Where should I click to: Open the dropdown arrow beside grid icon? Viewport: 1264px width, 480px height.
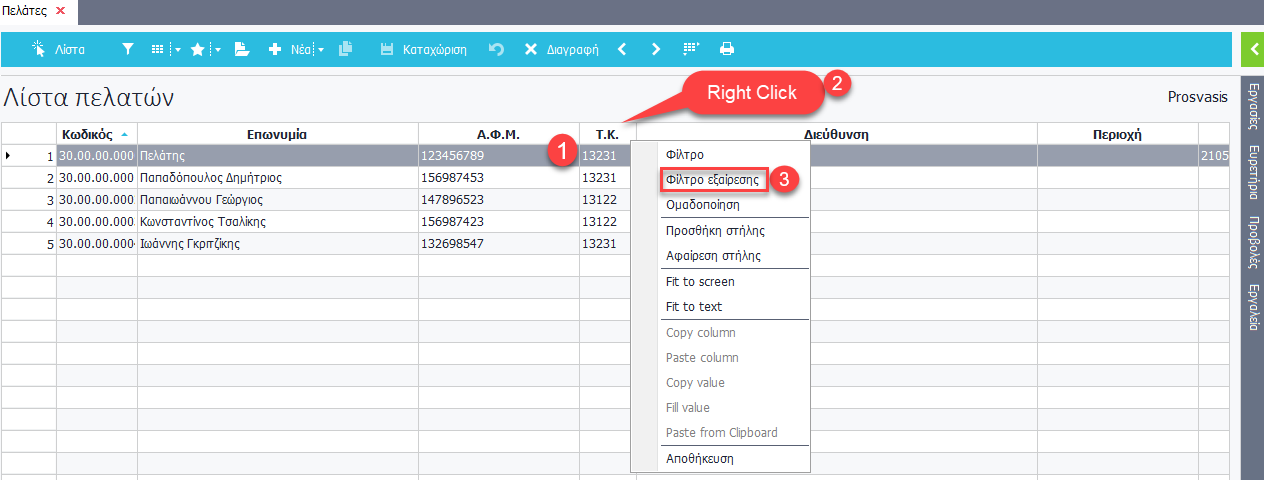click(177, 49)
